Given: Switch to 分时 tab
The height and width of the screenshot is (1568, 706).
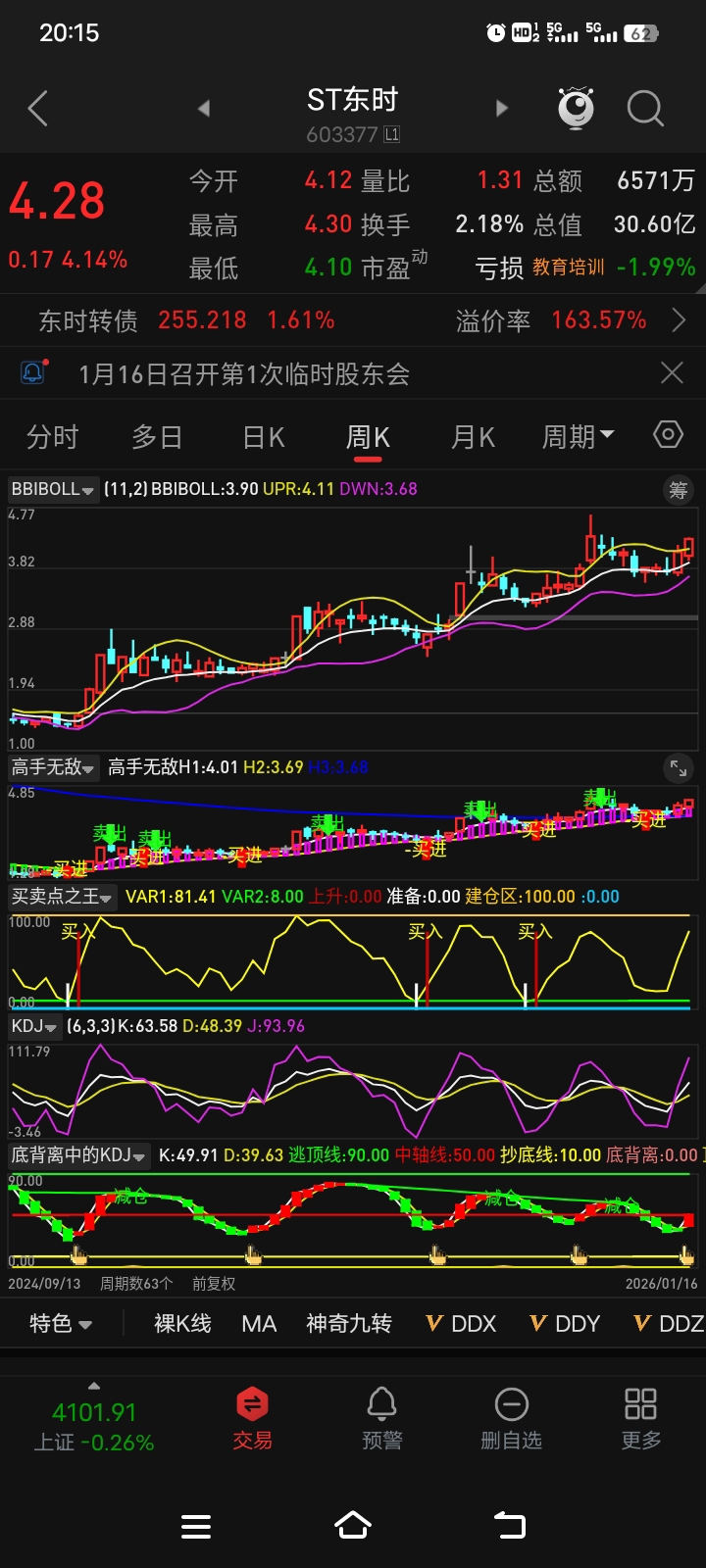Looking at the screenshot, I should (52, 437).
